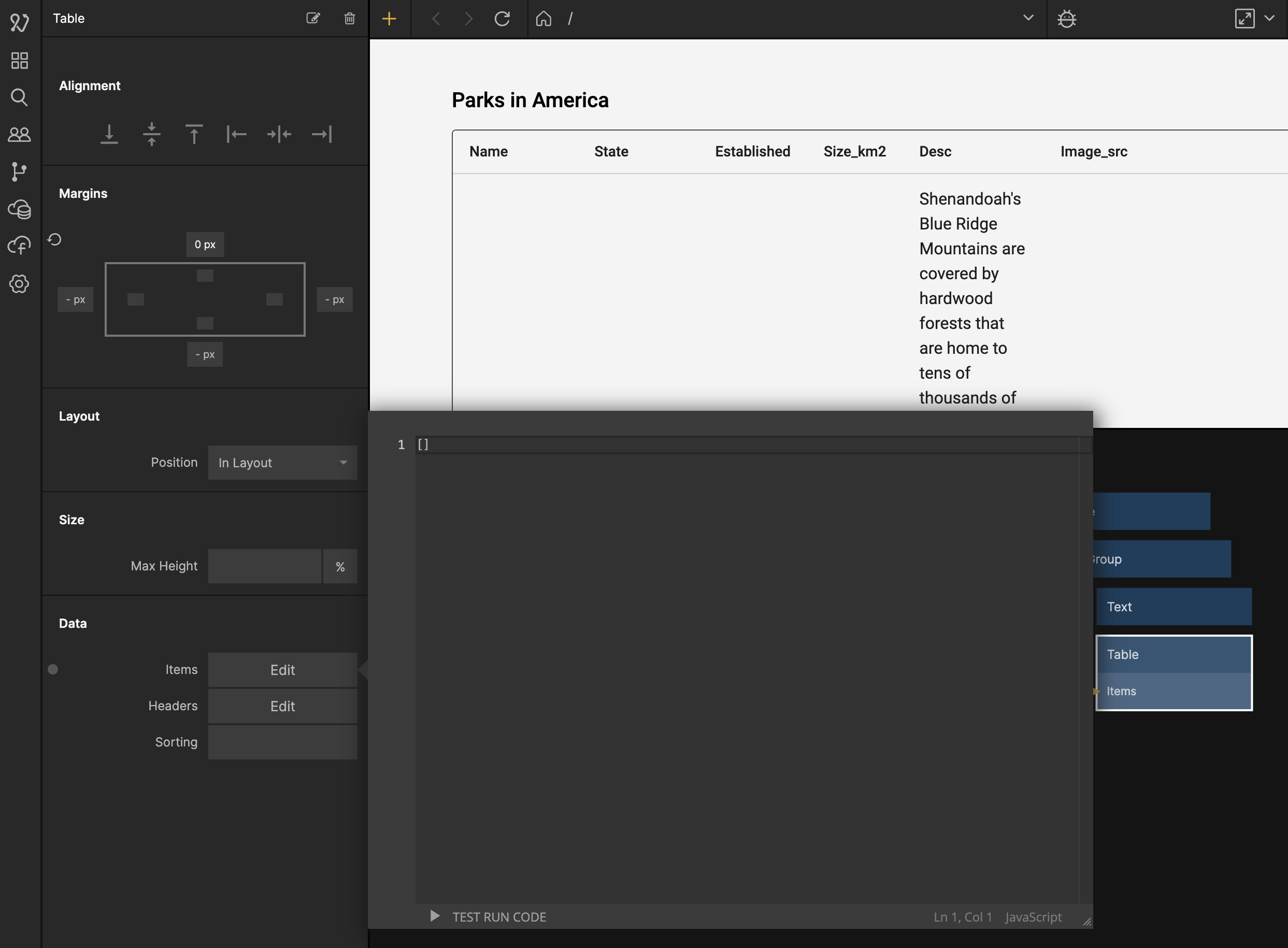This screenshot has height=948, width=1288.
Task: Go to preview home page icon
Action: pyautogui.click(x=543, y=19)
